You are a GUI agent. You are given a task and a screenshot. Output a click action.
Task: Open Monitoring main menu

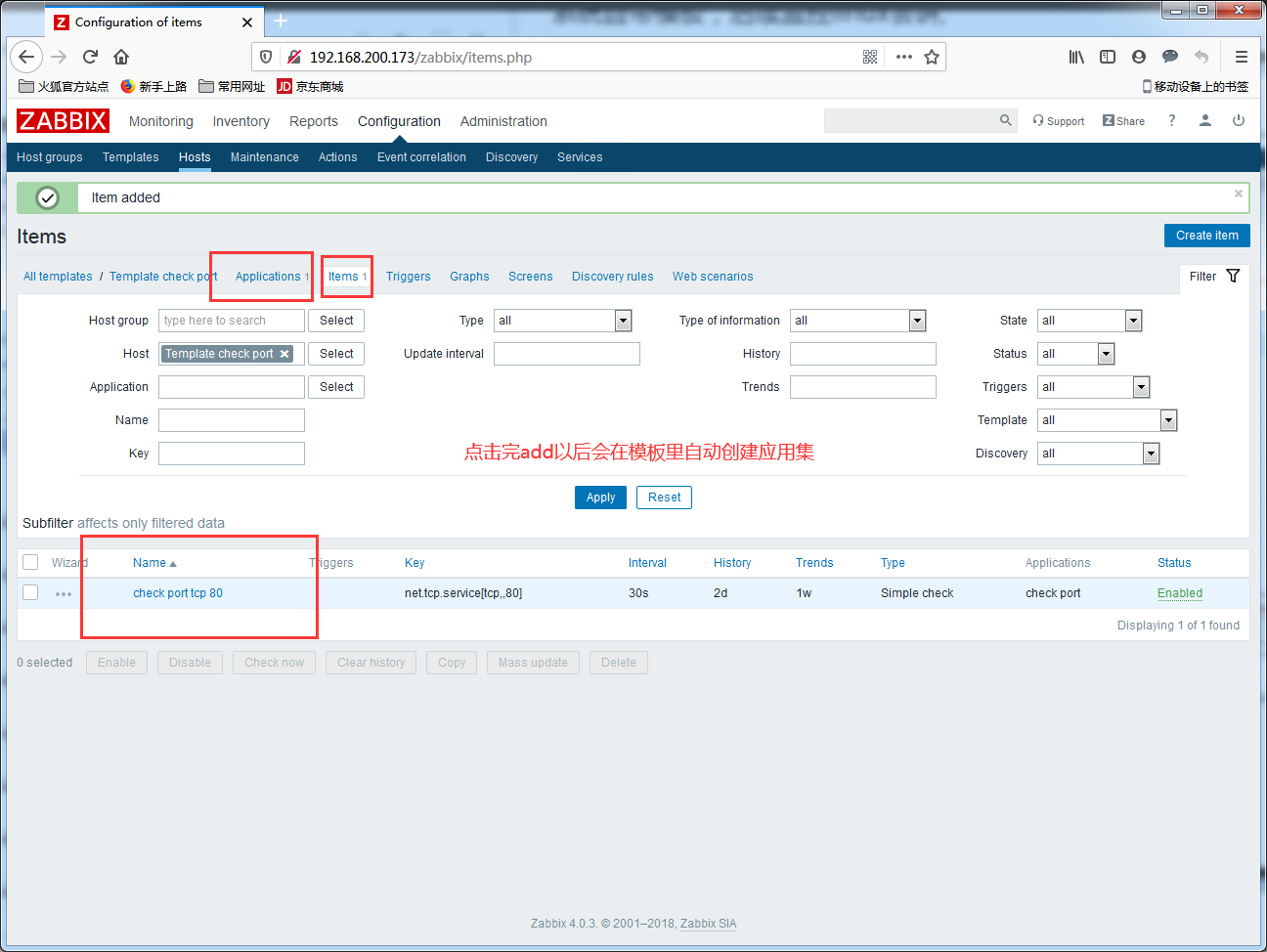click(161, 121)
